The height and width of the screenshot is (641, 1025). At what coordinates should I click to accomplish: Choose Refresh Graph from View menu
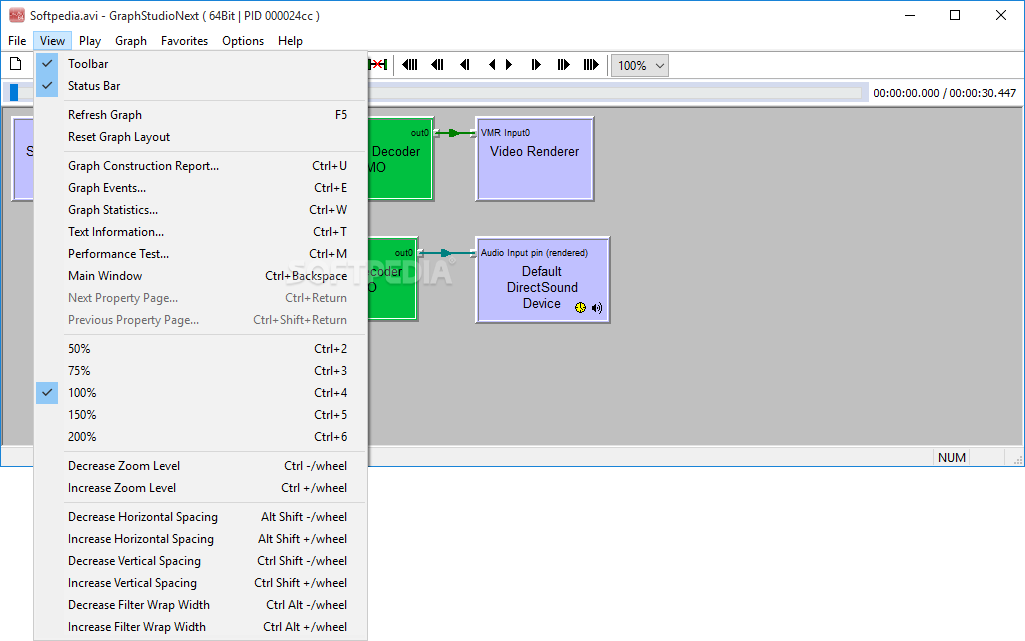(201, 114)
